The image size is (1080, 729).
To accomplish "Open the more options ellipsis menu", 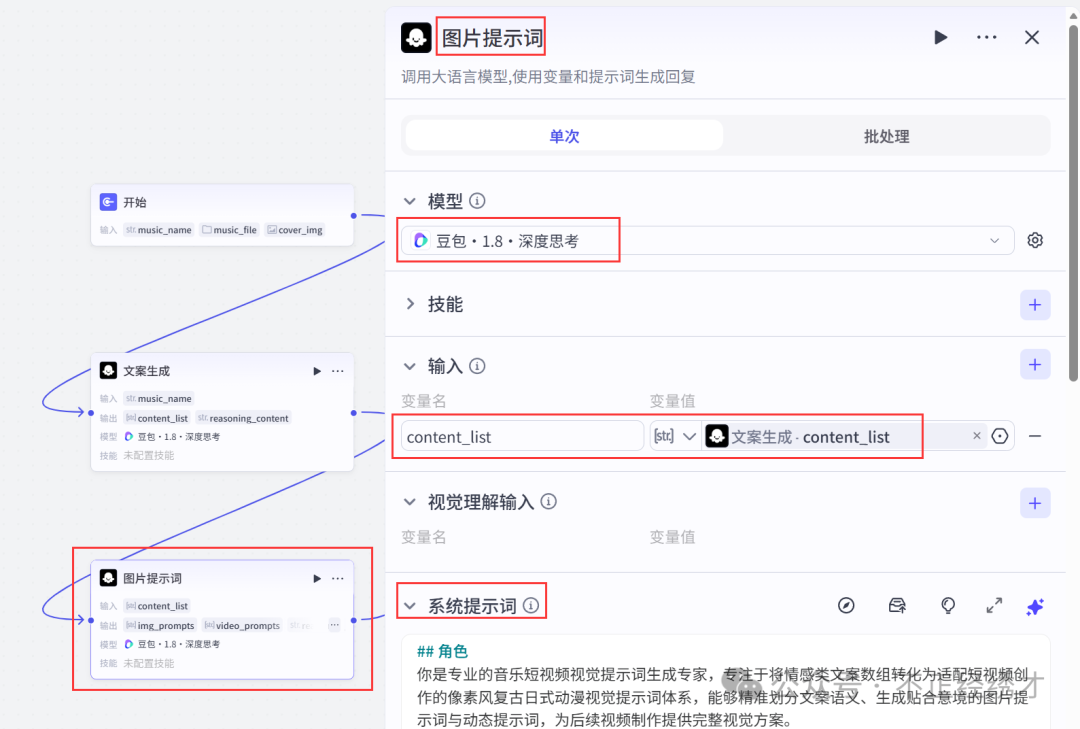I will [x=987, y=37].
